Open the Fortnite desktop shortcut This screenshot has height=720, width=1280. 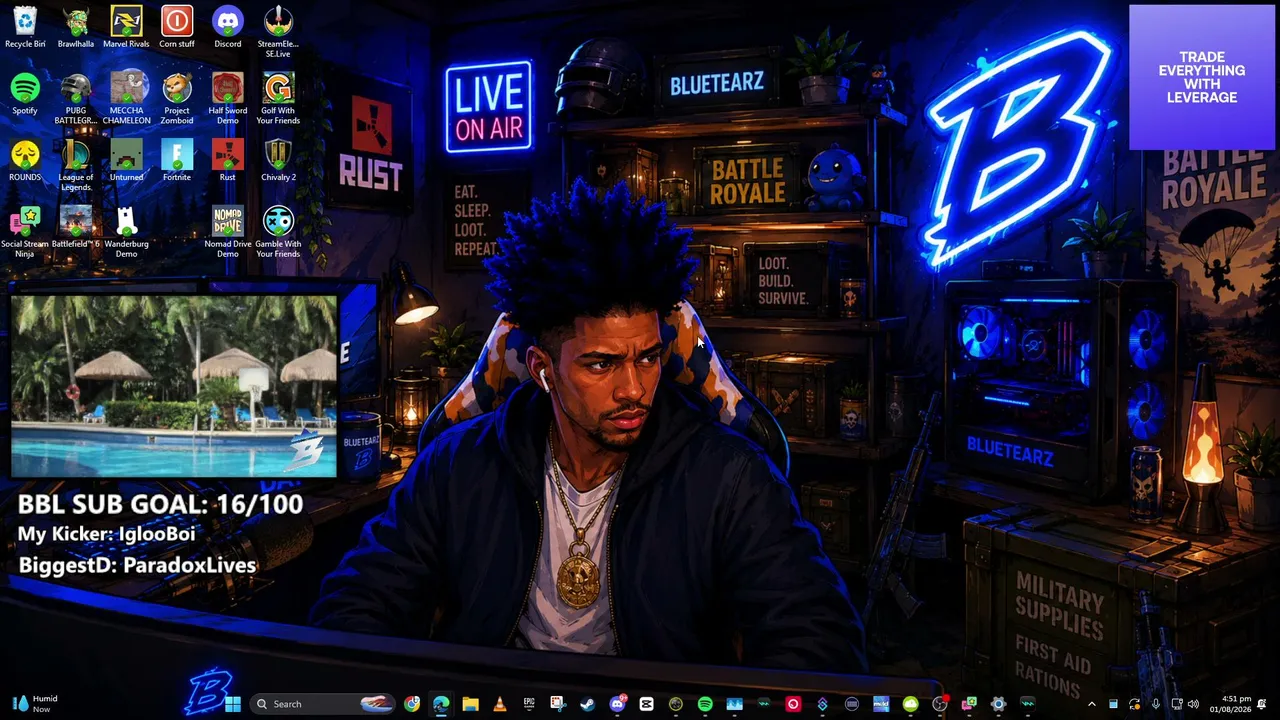(177, 160)
